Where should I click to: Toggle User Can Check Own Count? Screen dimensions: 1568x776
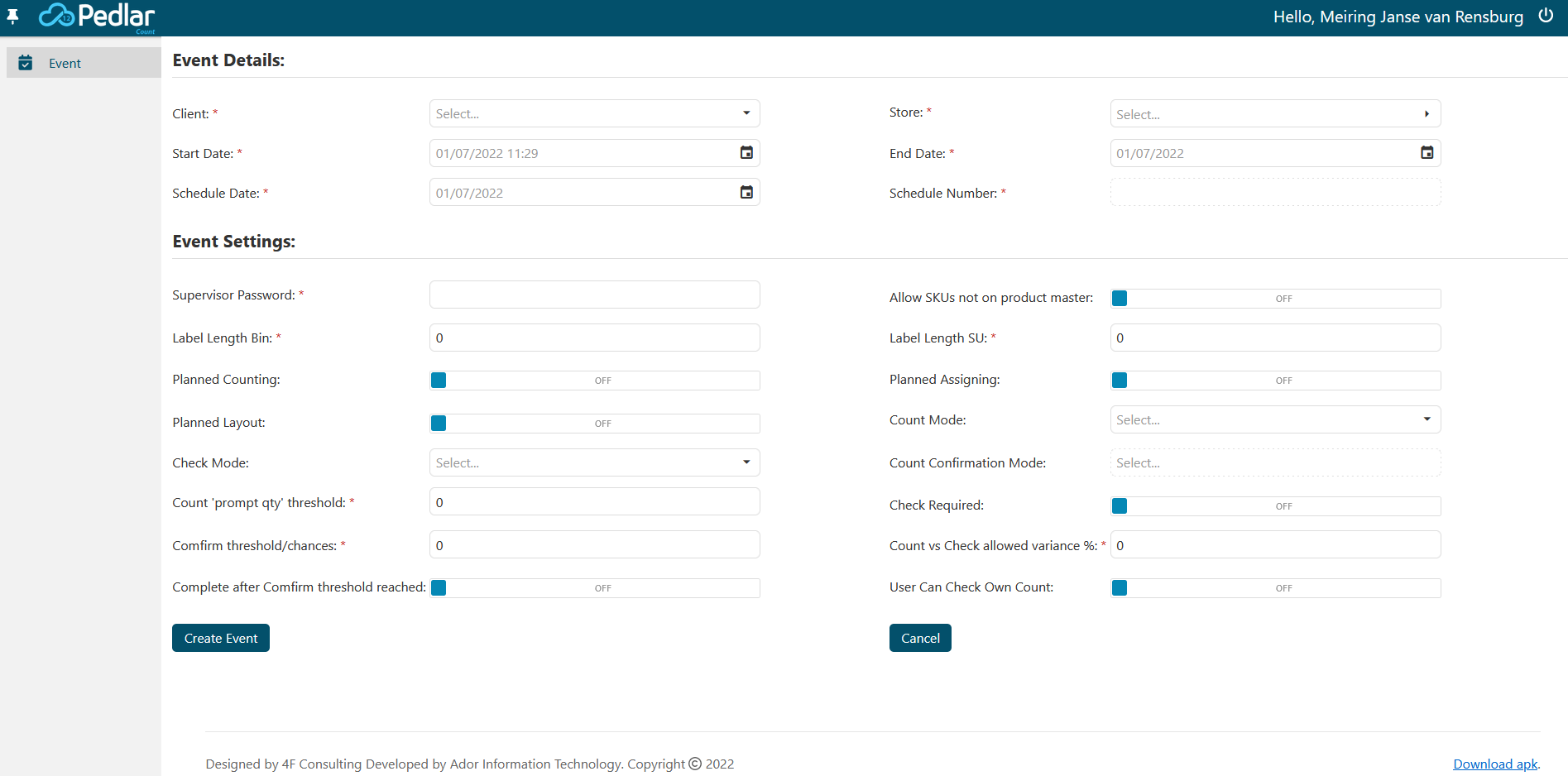pos(1274,588)
